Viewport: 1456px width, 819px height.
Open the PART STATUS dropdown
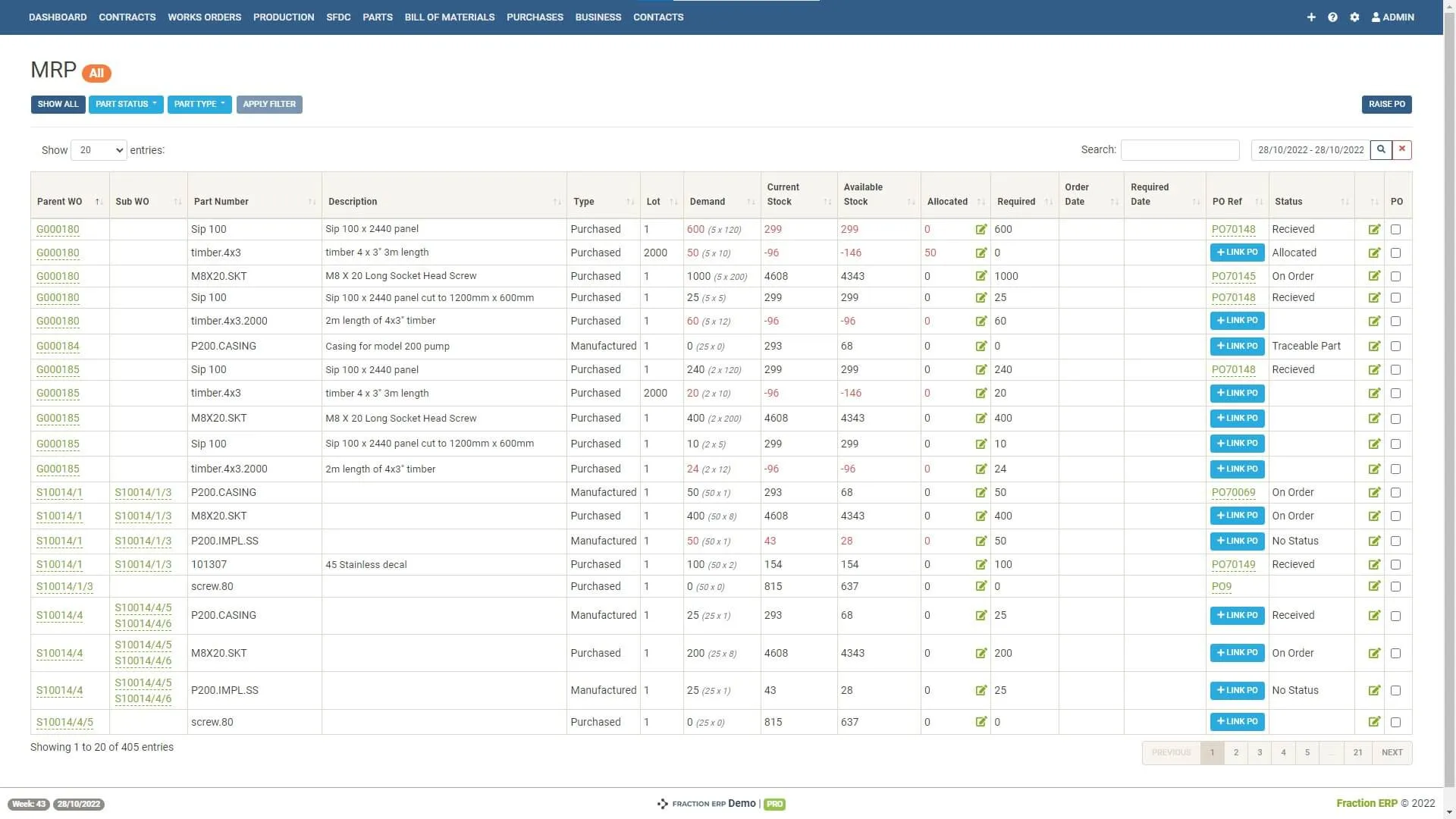126,104
